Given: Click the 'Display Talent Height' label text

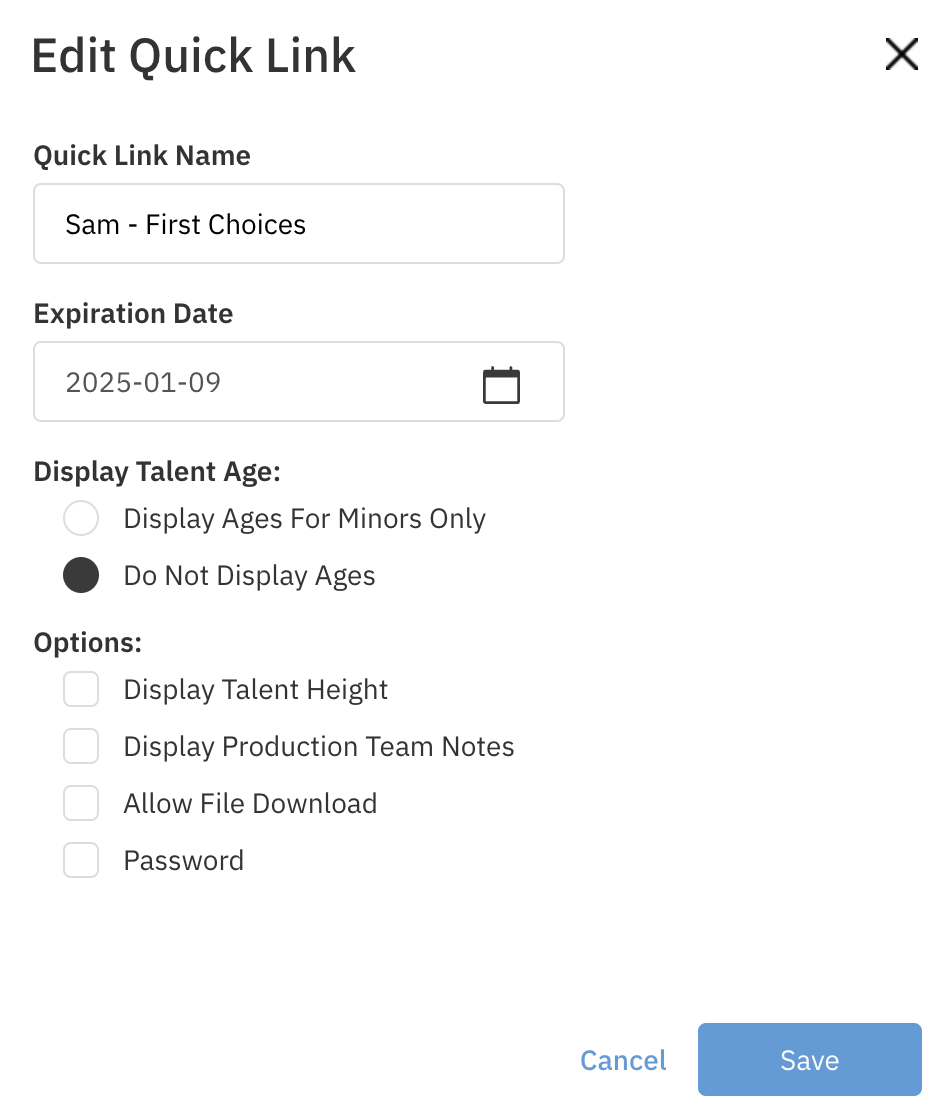Looking at the screenshot, I should coord(255,690).
